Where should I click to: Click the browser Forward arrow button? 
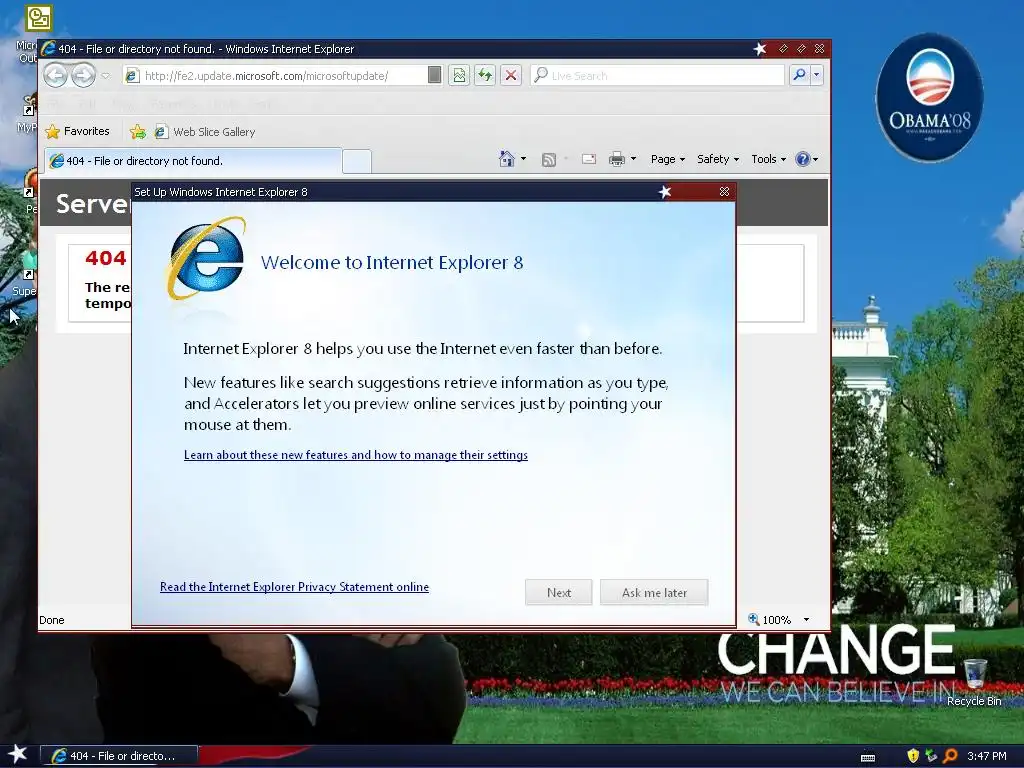pyautogui.click(x=84, y=75)
